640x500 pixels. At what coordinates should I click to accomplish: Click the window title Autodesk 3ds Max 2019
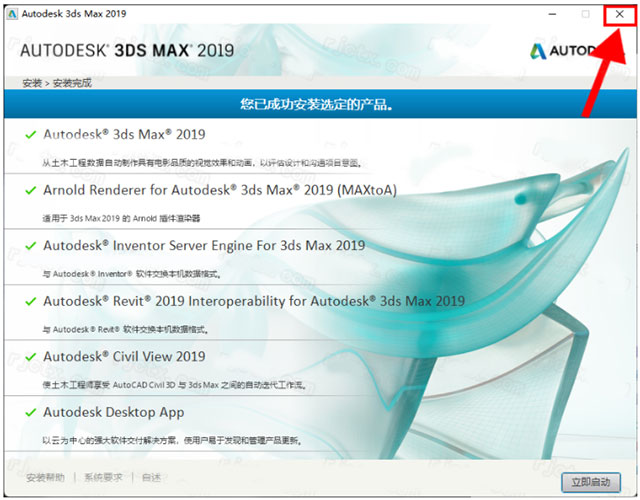coord(74,14)
